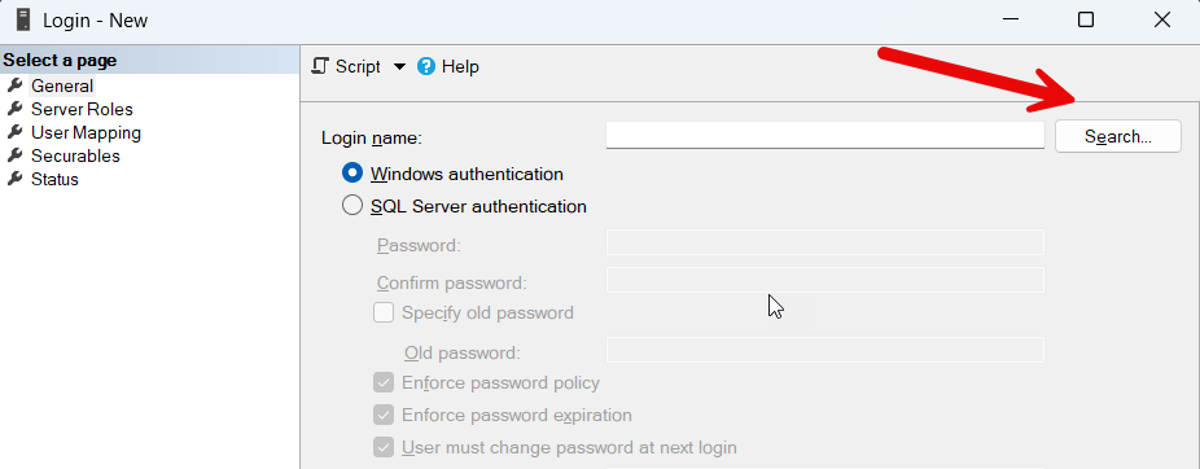The width and height of the screenshot is (1200, 469).
Task: Click the blue Help question mark icon
Action: [x=427, y=67]
